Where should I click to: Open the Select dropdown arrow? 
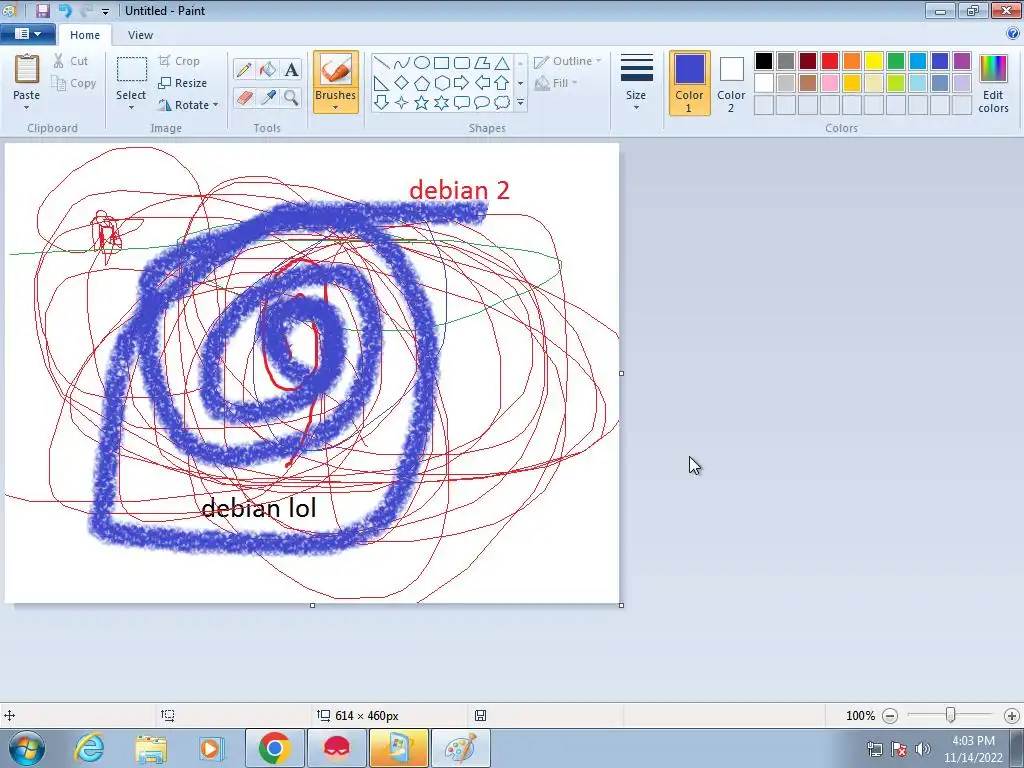pyautogui.click(x=131, y=108)
